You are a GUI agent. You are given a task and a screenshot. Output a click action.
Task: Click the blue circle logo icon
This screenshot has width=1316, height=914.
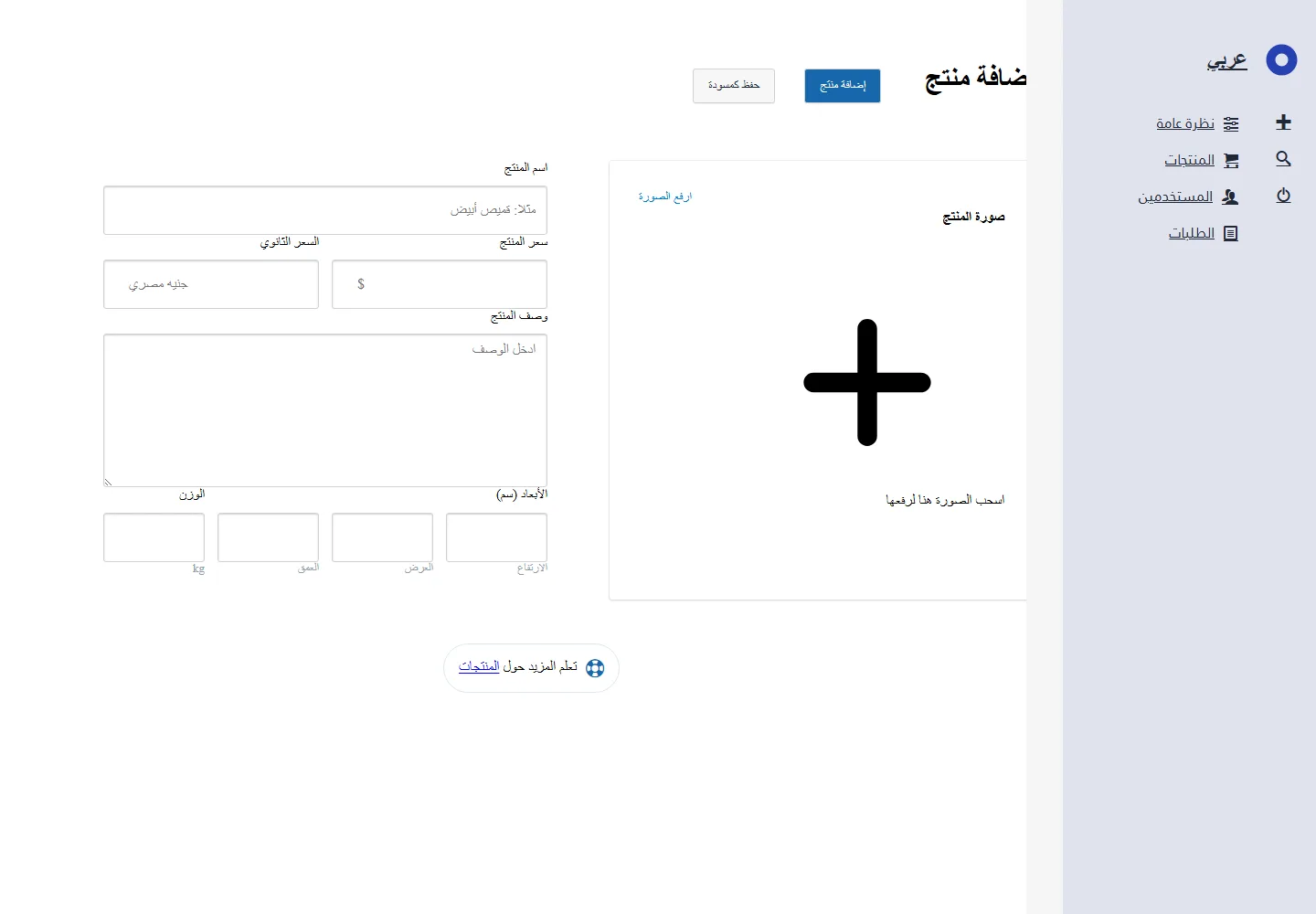click(x=1281, y=60)
